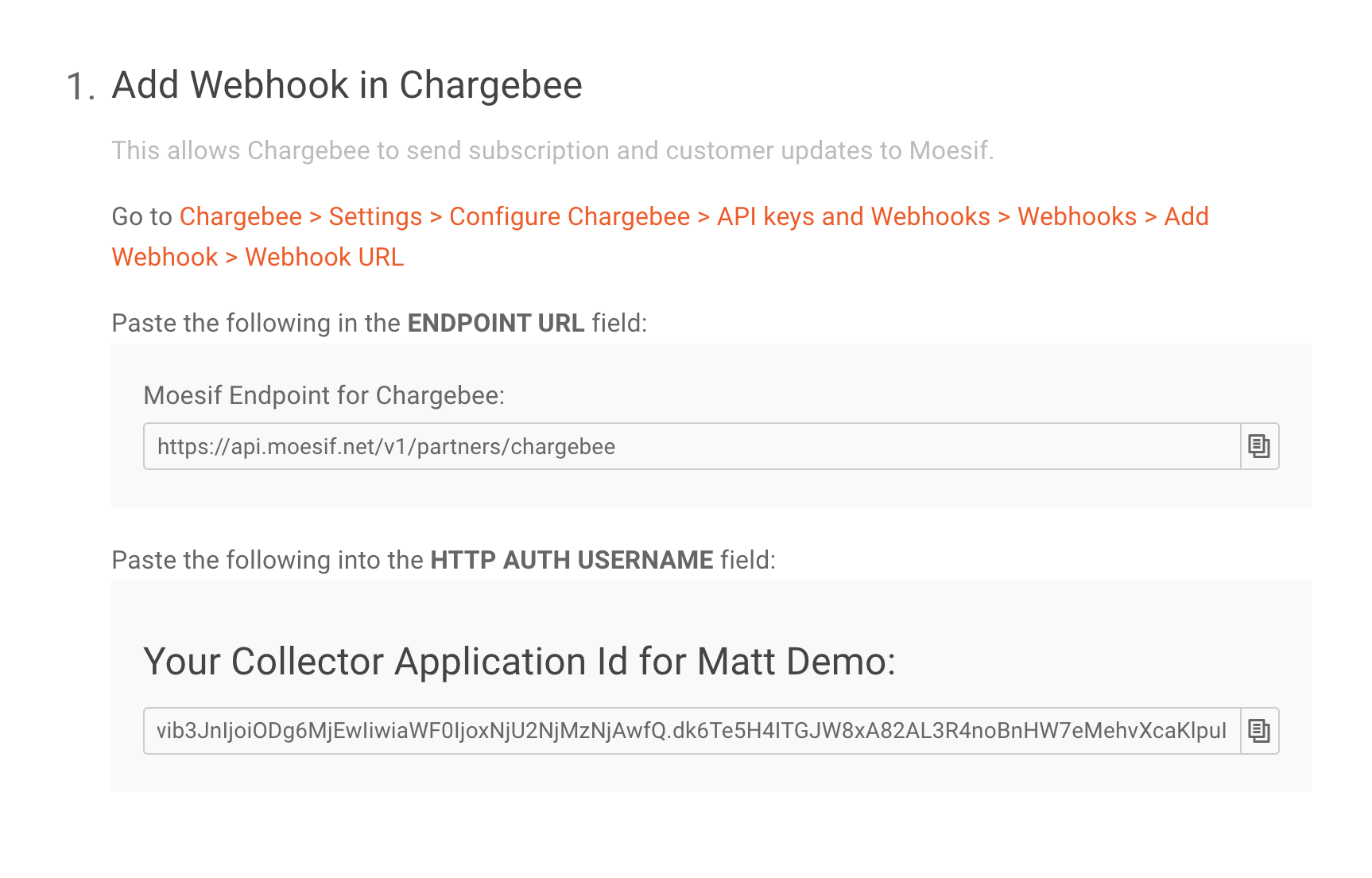Click the Your Collector Application Id heading
The width and height of the screenshot is (1372, 878).
pos(521,661)
